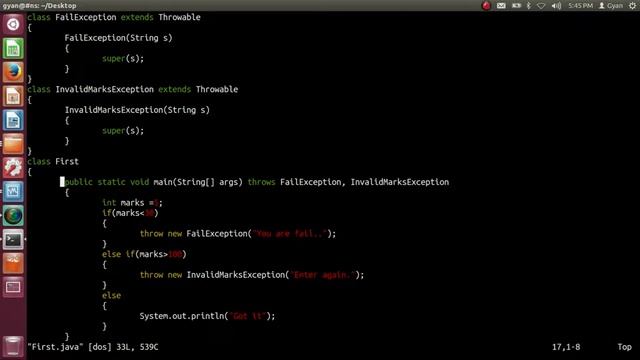Click the 'FailException(String s)' constructor line
The image size is (640, 360).
click(x=118, y=38)
